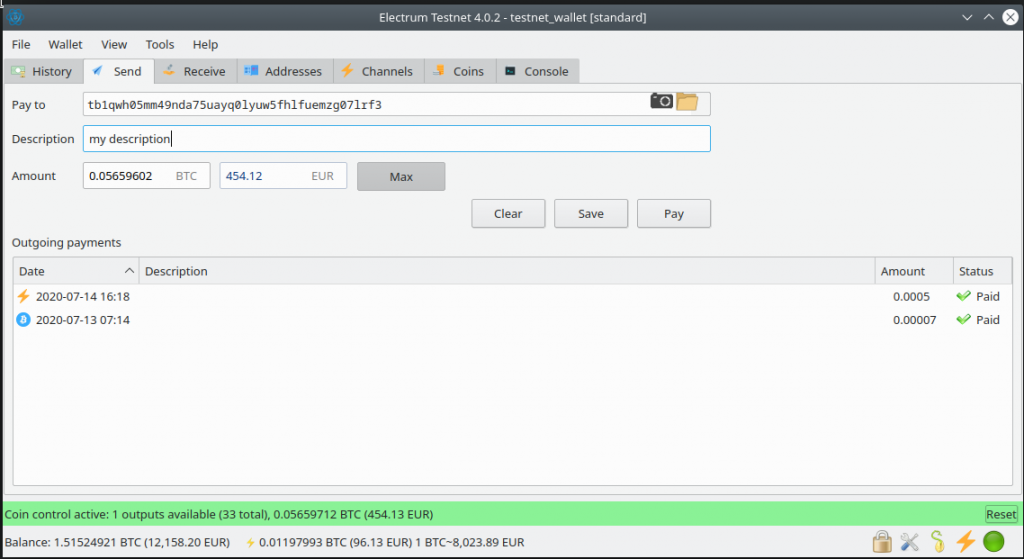1024x559 pixels.
Task: Sort by the Date column header
Action: pyautogui.click(x=76, y=271)
